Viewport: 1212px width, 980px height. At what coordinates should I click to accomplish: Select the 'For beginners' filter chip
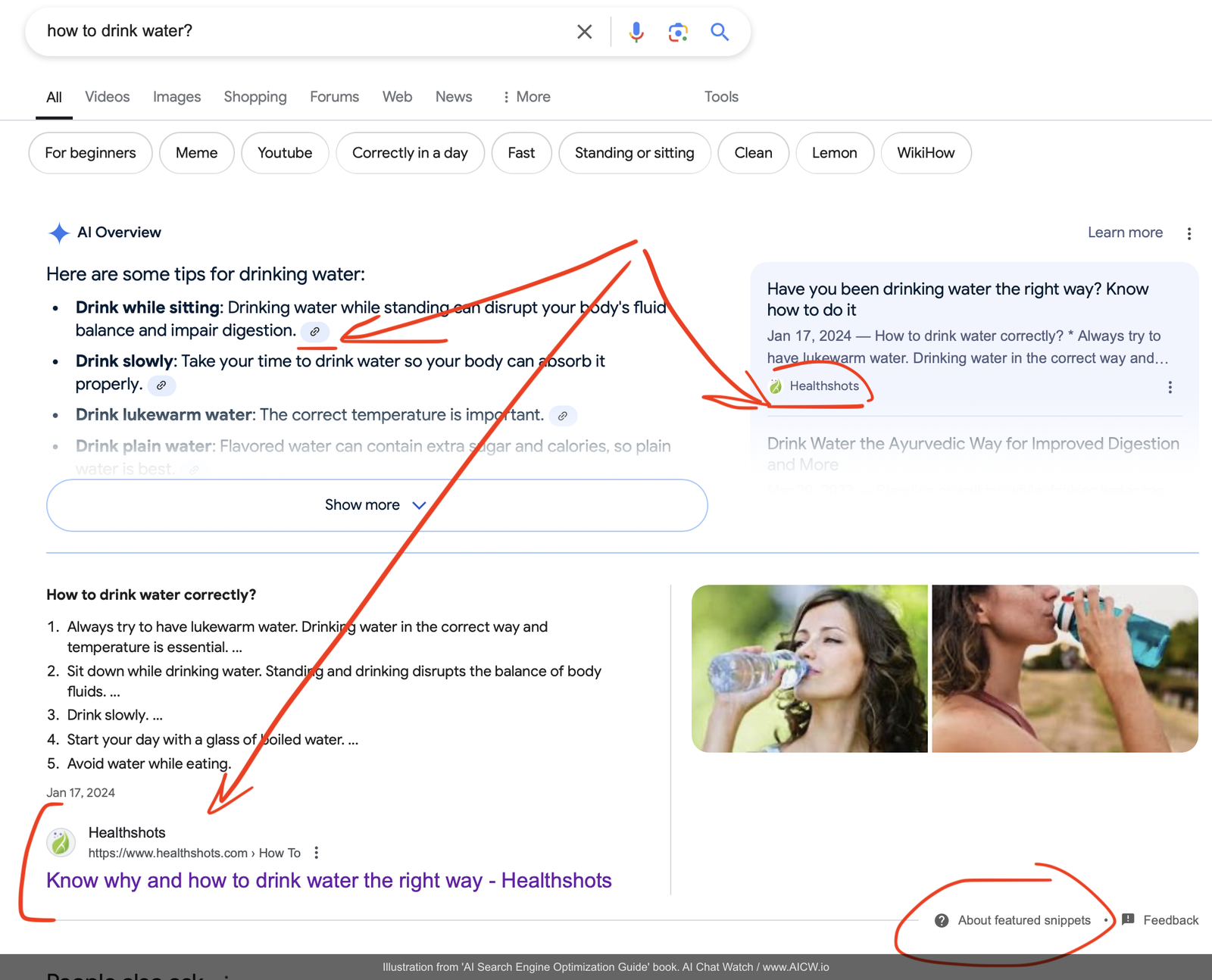pyautogui.click(x=90, y=153)
